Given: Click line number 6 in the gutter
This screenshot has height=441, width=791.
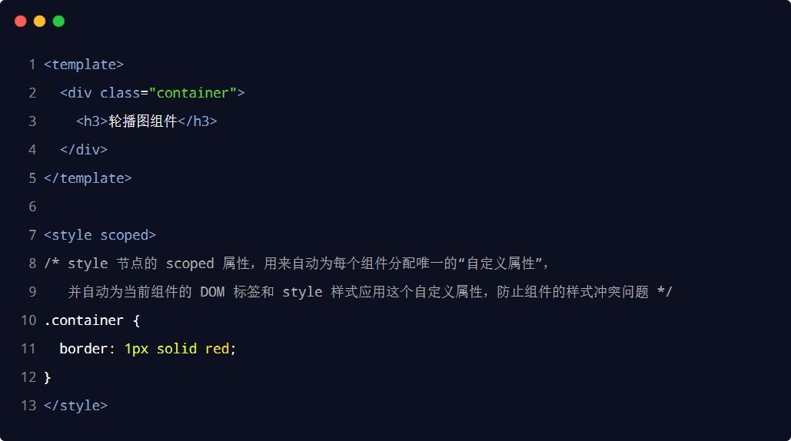Looking at the screenshot, I should [x=32, y=207].
